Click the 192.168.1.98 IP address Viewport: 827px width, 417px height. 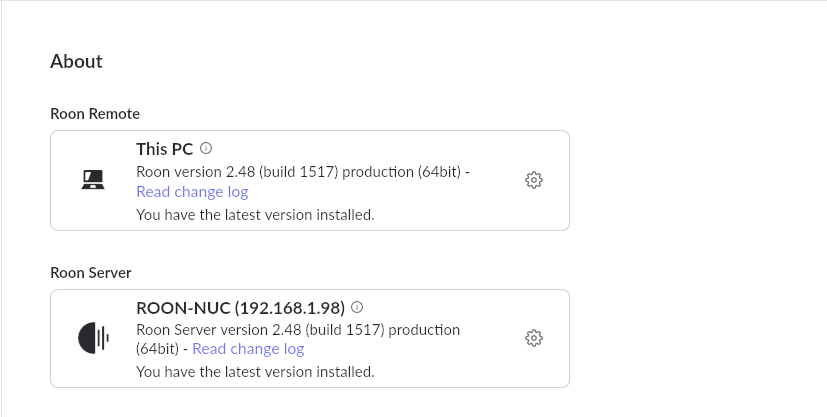[290, 308]
